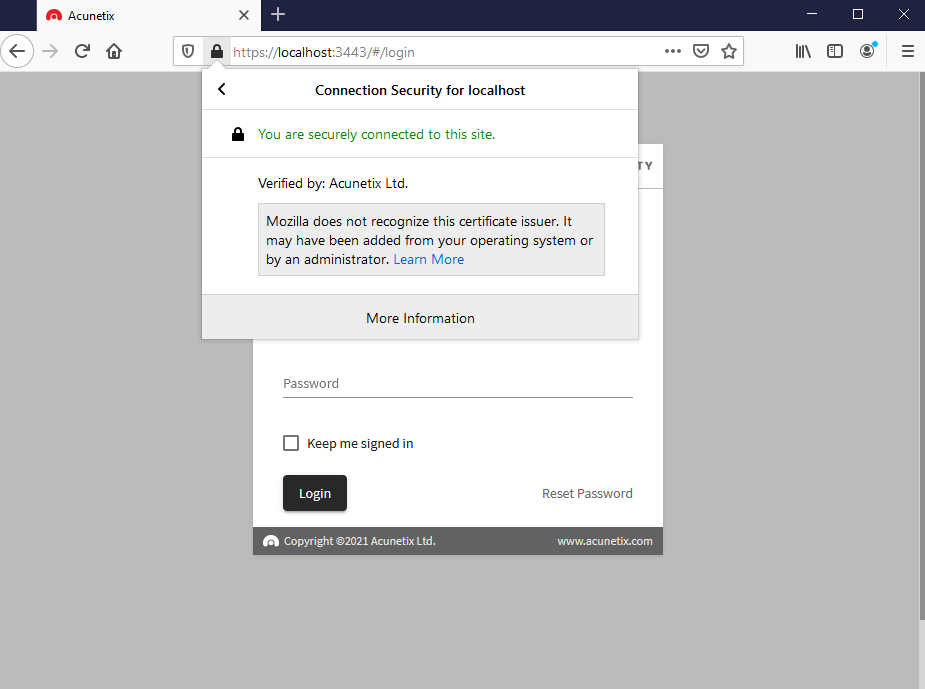Screen dimensions: 925x689
Task: Bookmark this page with the star
Action: click(x=729, y=51)
